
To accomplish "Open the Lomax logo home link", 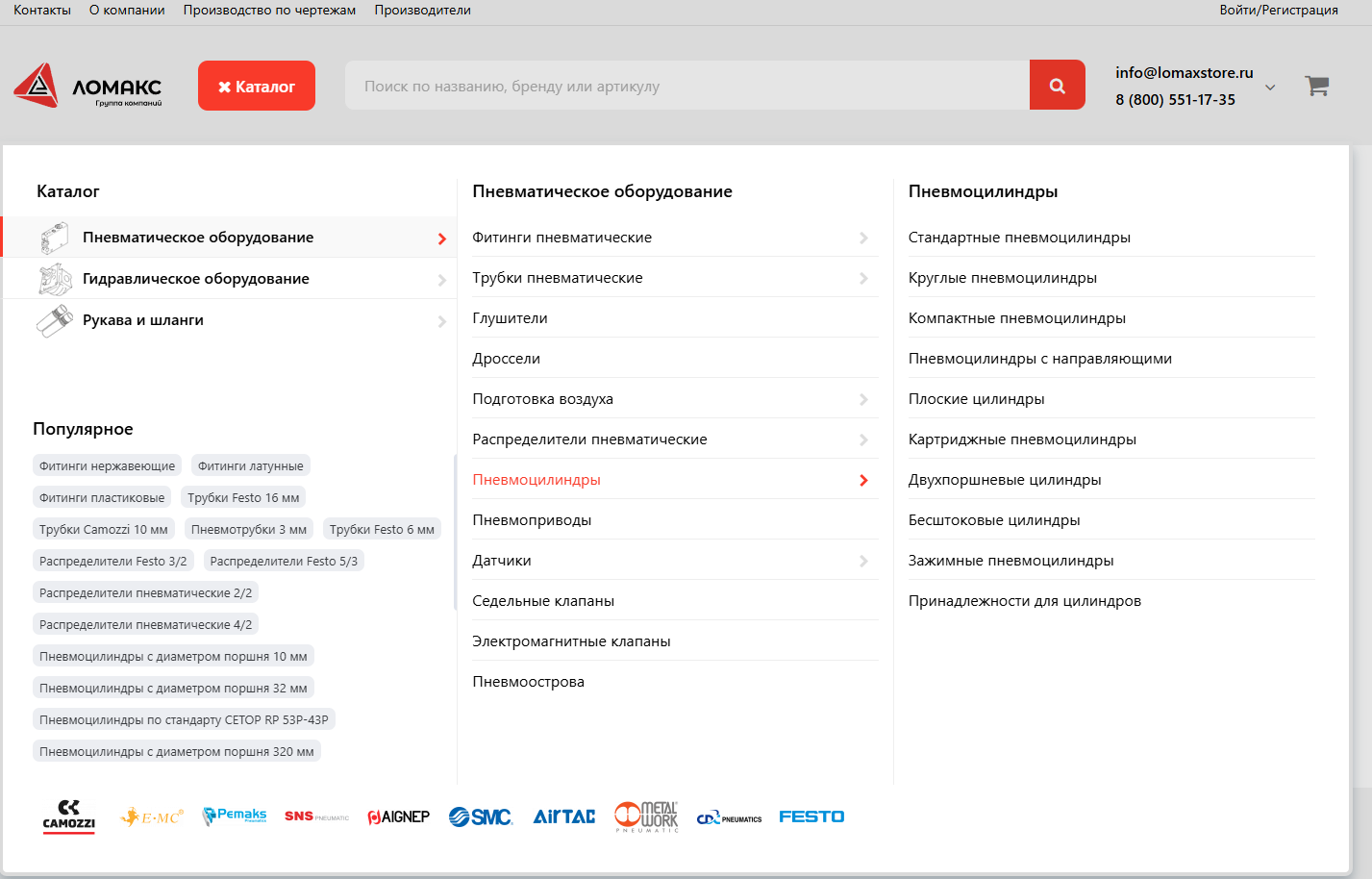I will click(x=87, y=86).
